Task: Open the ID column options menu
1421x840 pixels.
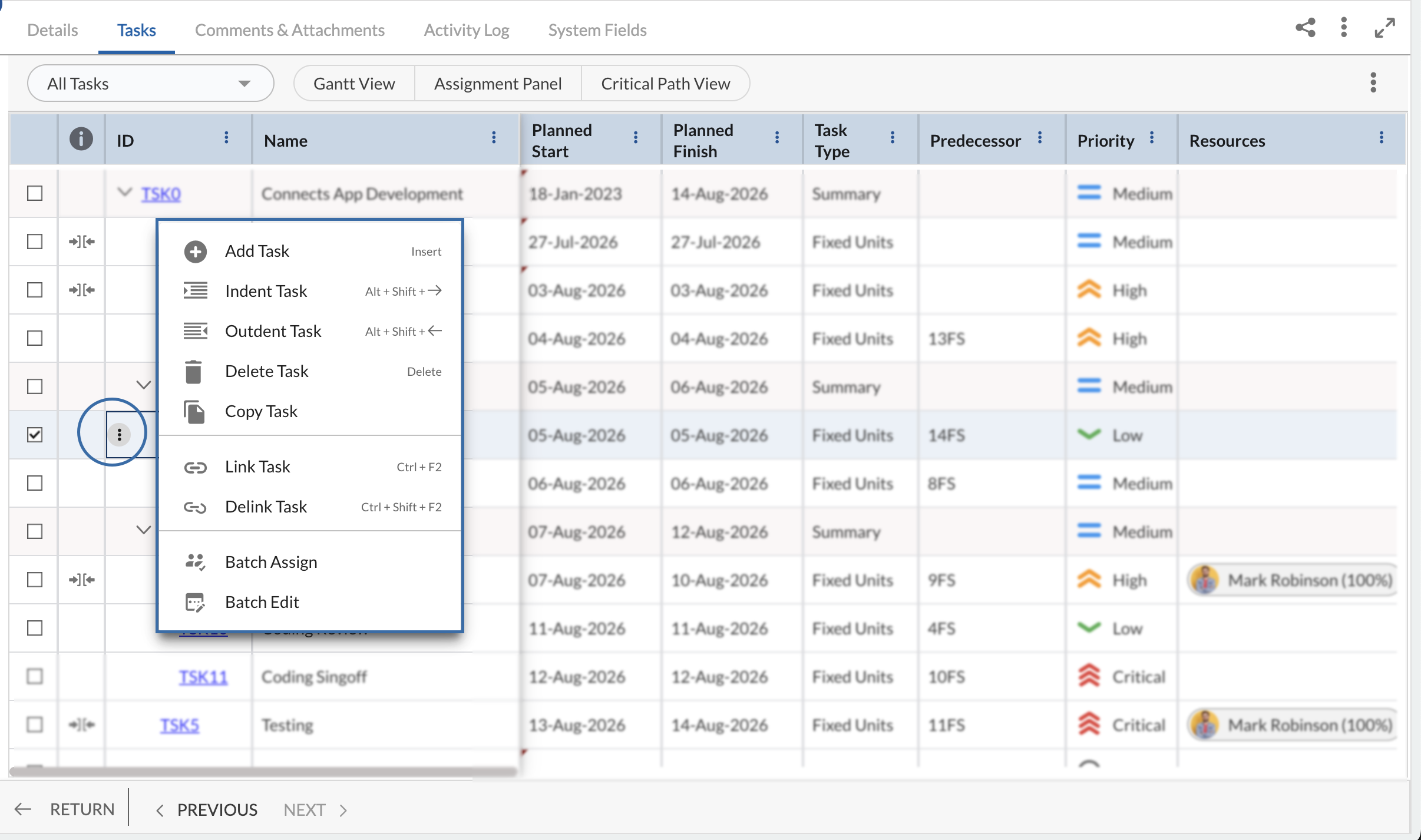Action: 226,138
